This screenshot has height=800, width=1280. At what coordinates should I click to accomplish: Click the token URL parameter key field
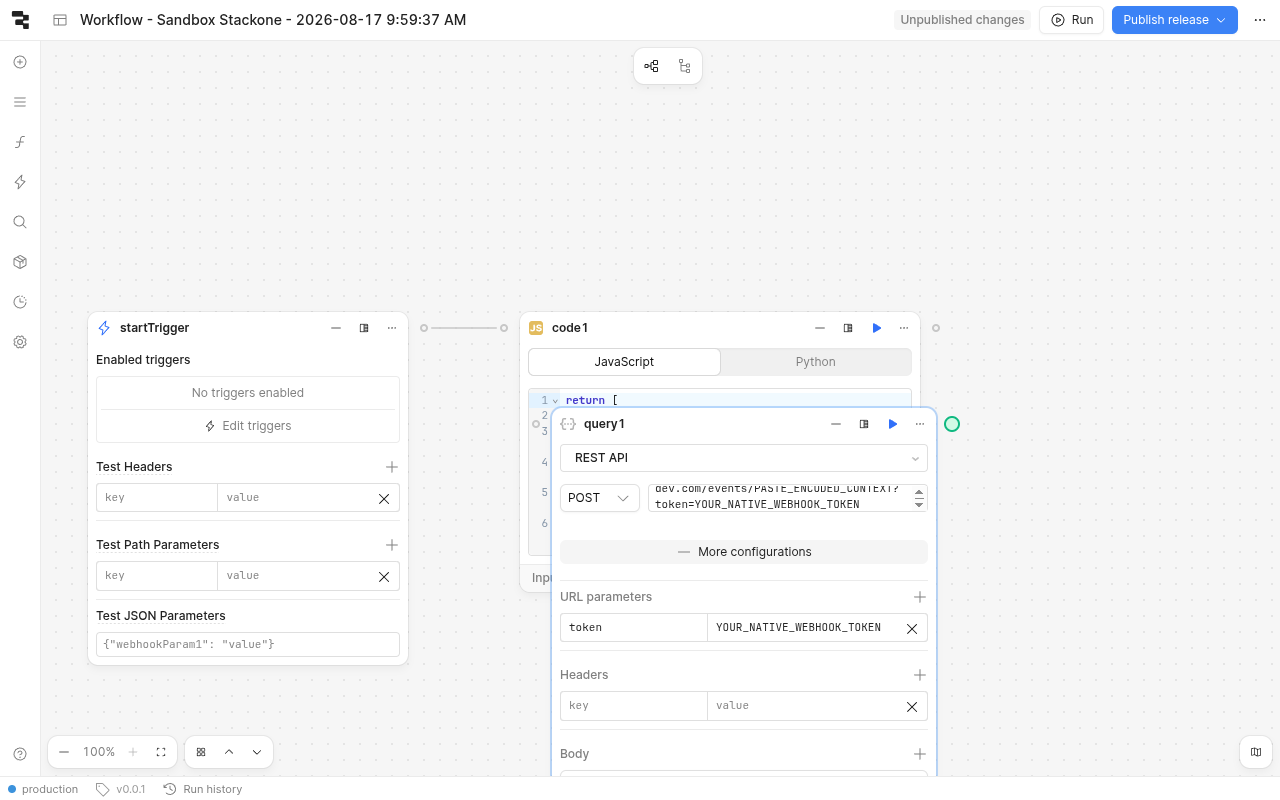point(634,628)
